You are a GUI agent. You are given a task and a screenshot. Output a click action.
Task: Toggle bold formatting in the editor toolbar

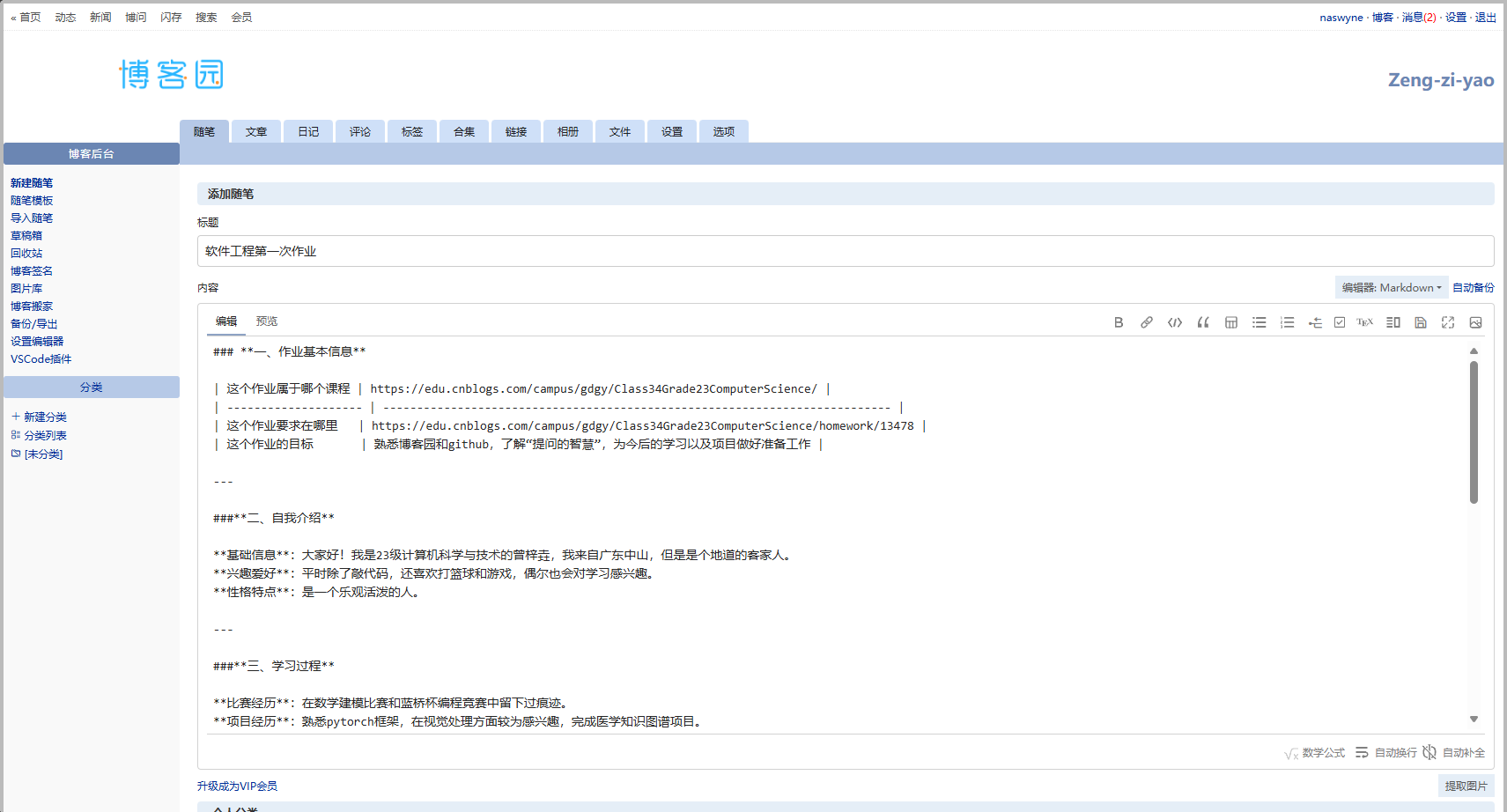[x=1119, y=322]
